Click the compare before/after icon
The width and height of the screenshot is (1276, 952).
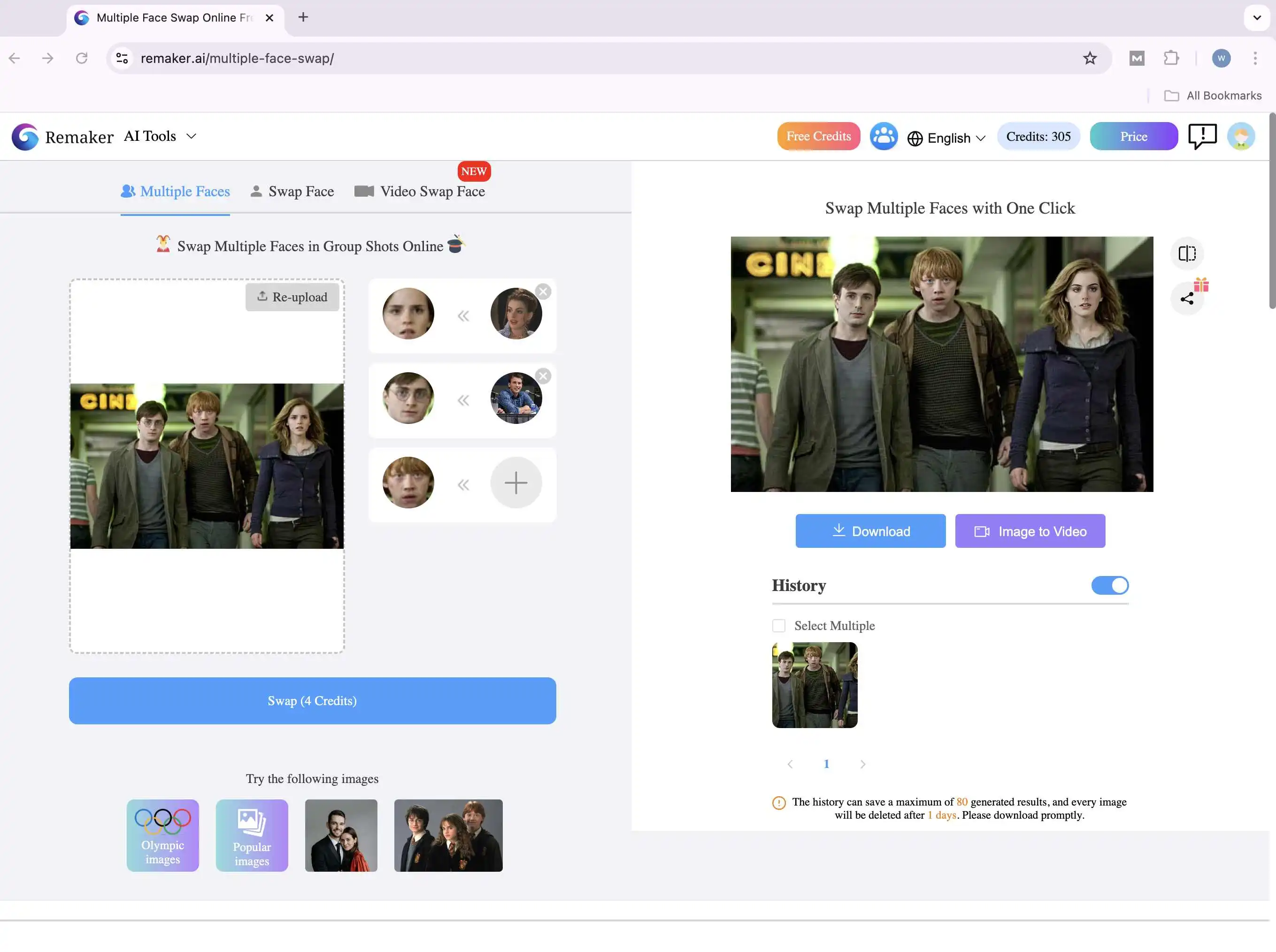[1187, 253]
